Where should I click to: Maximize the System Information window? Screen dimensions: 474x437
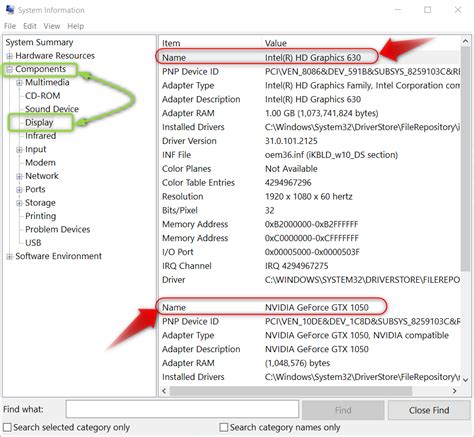pyautogui.click(x=428, y=10)
